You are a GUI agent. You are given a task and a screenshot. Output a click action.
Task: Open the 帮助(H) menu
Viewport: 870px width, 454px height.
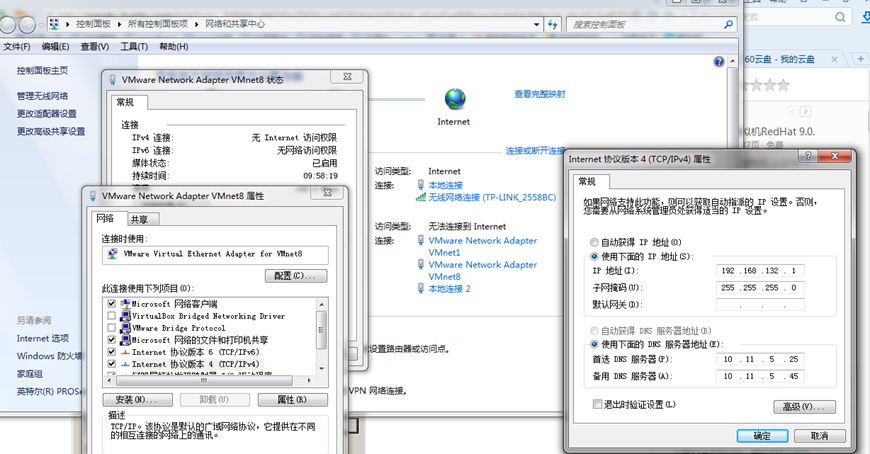(174, 47)
